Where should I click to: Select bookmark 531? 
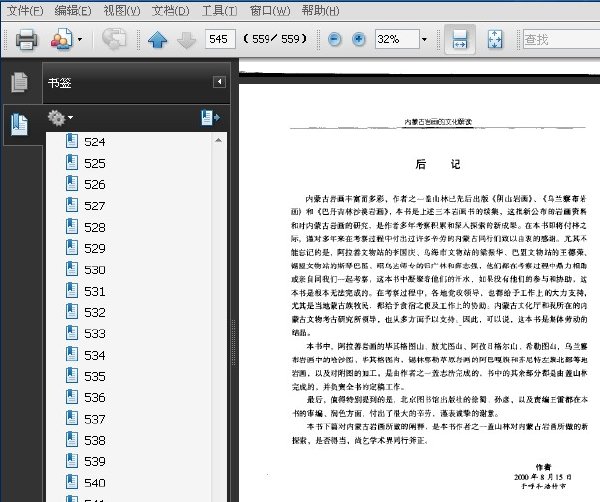(95, 292)
